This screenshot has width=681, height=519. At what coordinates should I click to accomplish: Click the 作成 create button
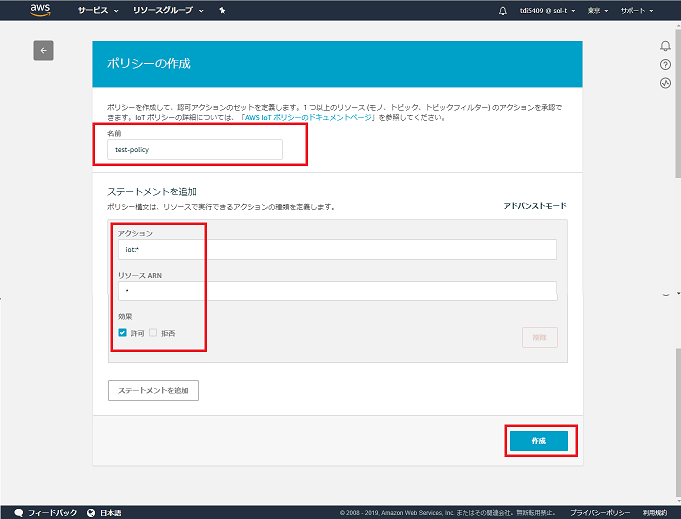pyautogui.click(x=539, y=441)
